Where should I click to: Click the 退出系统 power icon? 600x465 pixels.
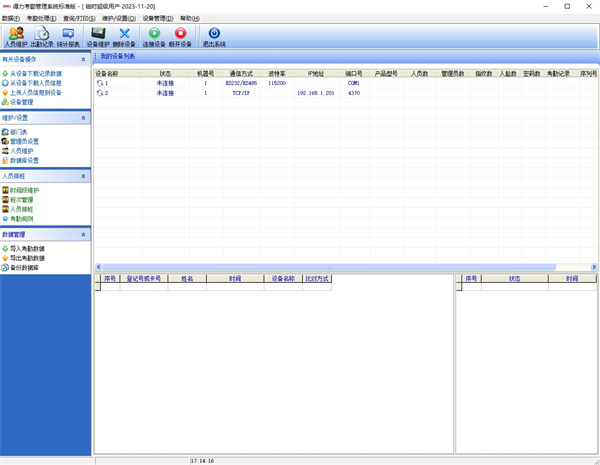point(214,37)
